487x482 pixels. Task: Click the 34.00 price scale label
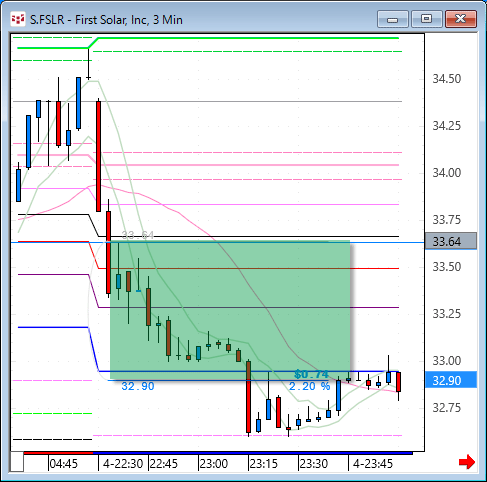pos(447,173)
